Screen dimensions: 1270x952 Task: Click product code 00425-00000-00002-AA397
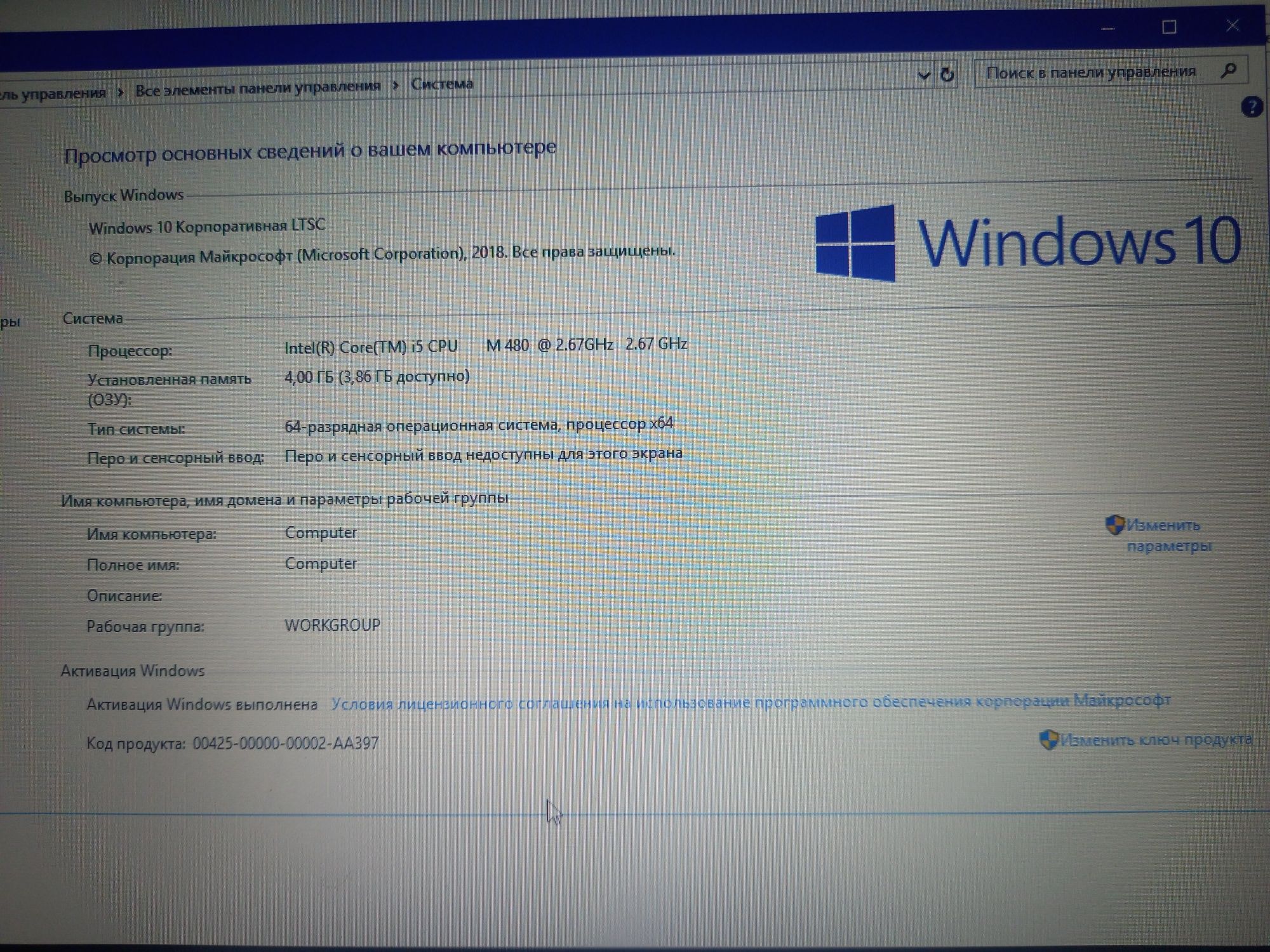coord(286,743)
